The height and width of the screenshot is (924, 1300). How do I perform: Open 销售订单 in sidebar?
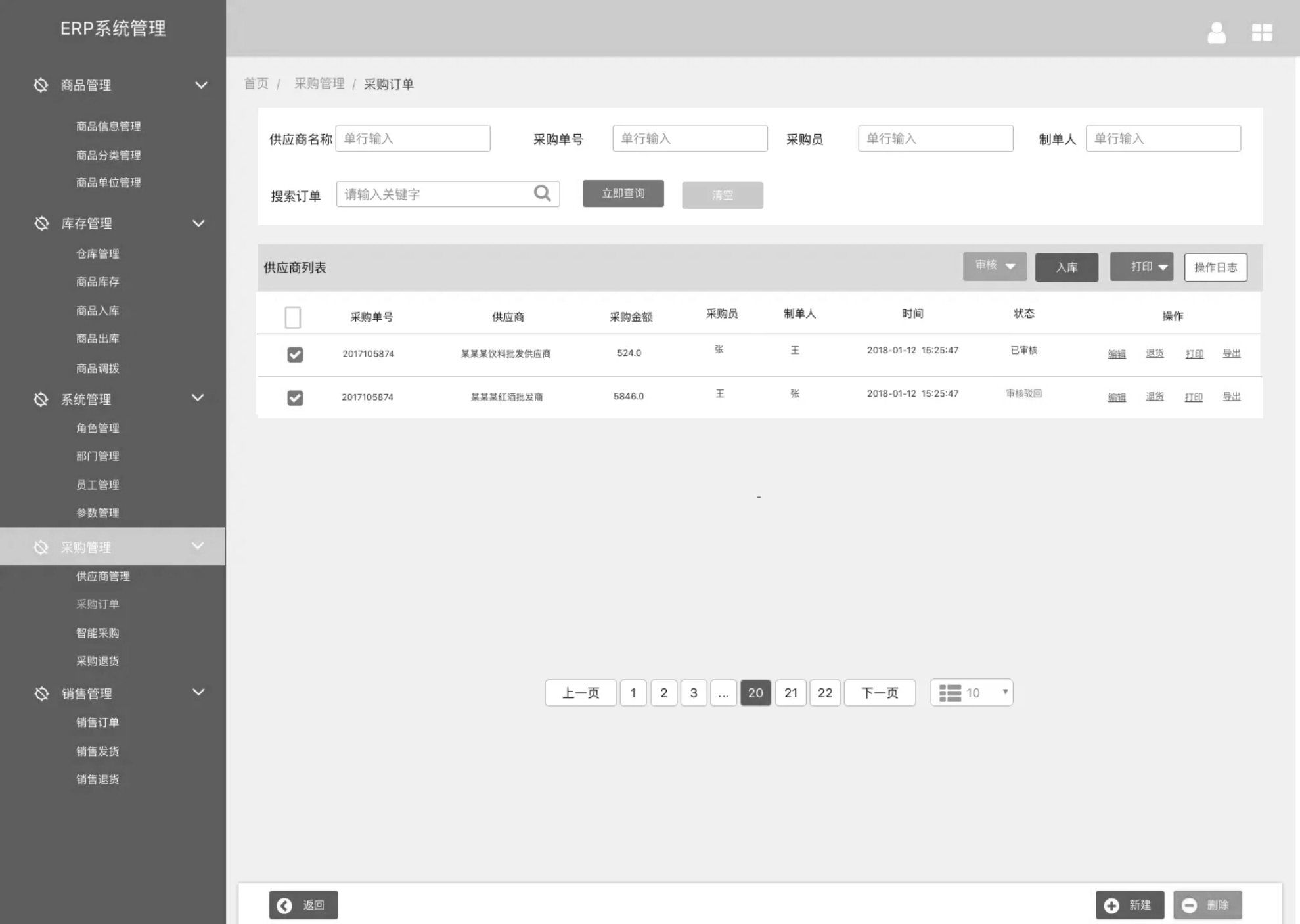tap(97, 722)
